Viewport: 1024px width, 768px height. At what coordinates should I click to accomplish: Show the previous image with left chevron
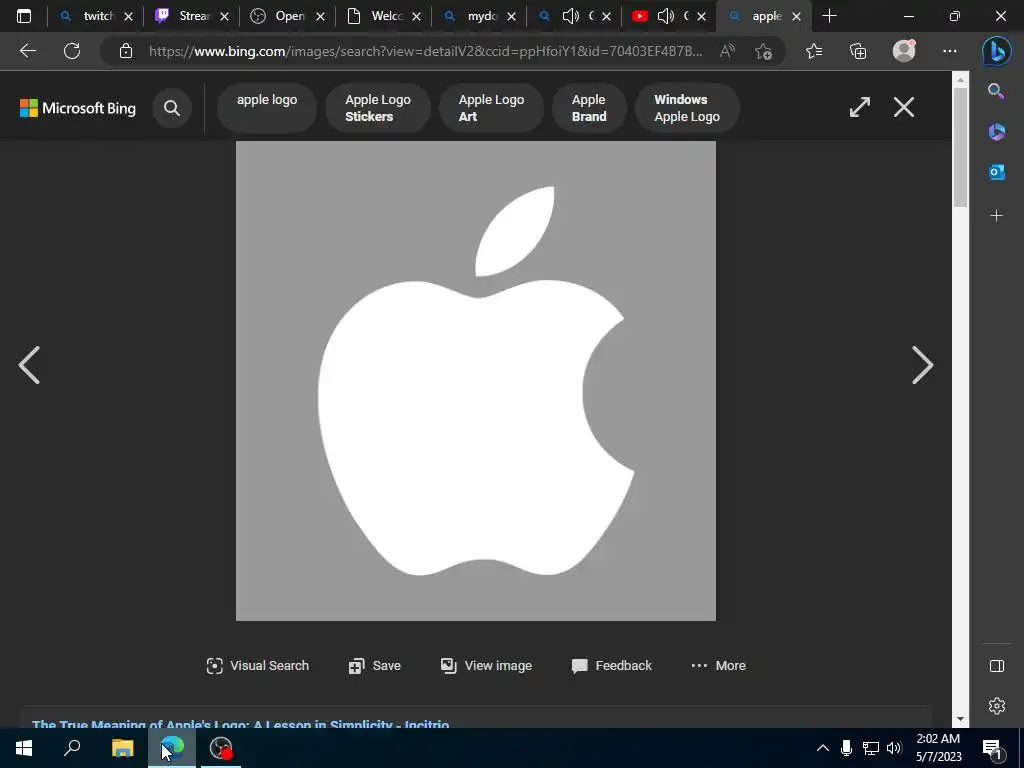(x=29, y=365)
